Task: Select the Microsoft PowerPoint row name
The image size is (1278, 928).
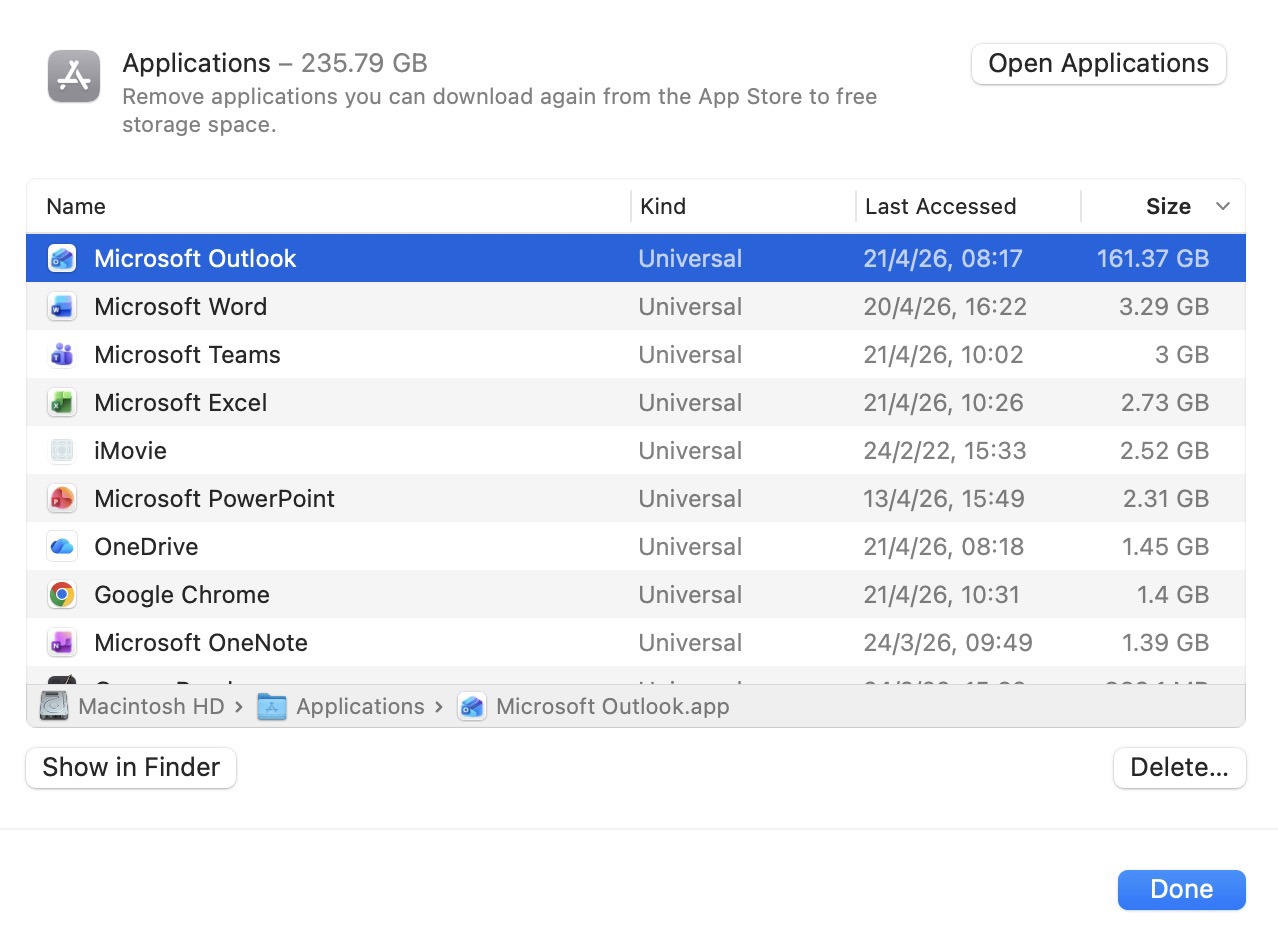Action: (214, 498)
